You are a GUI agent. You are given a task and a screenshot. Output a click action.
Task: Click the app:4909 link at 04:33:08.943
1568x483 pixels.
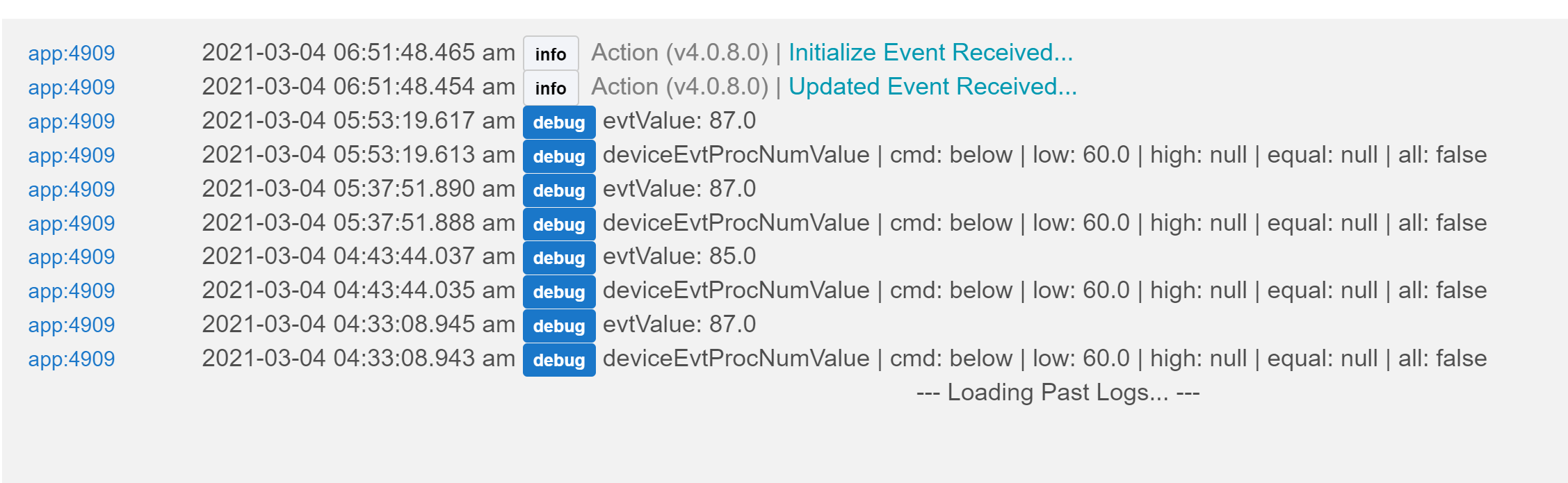click(71, 359)
